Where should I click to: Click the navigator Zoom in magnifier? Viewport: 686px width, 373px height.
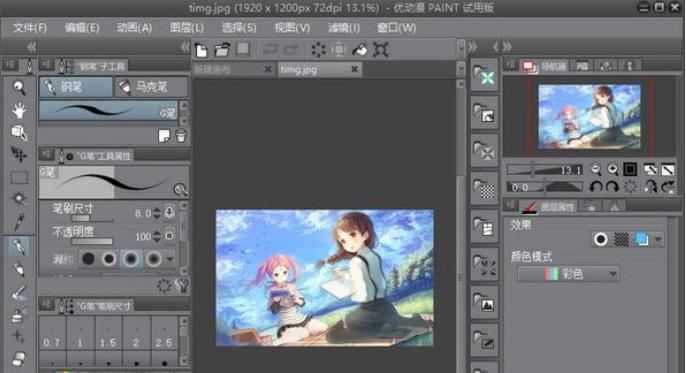pyautogui.click(x=612, y=169)
